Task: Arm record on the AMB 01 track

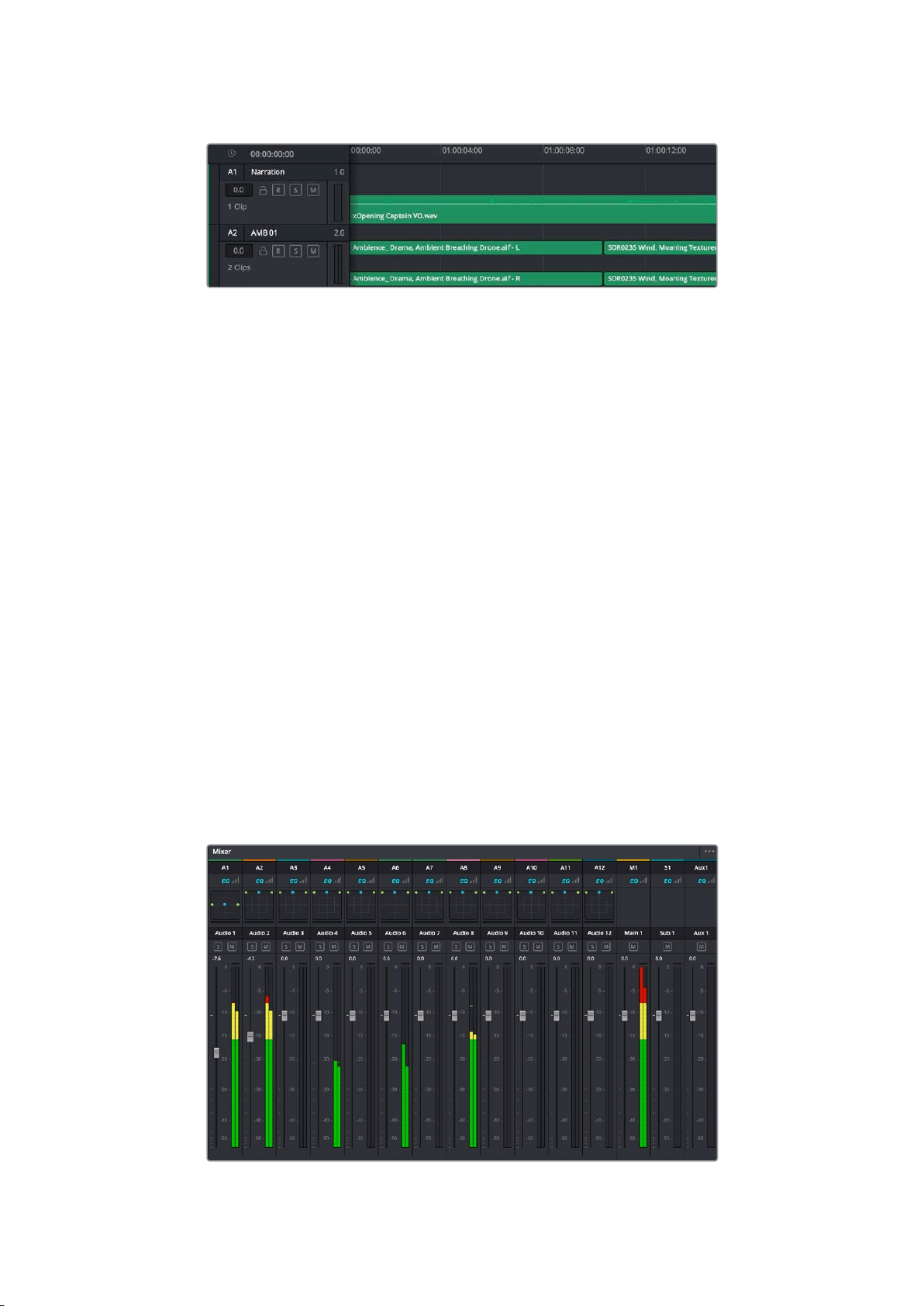Action: click(x=278, y=251)
